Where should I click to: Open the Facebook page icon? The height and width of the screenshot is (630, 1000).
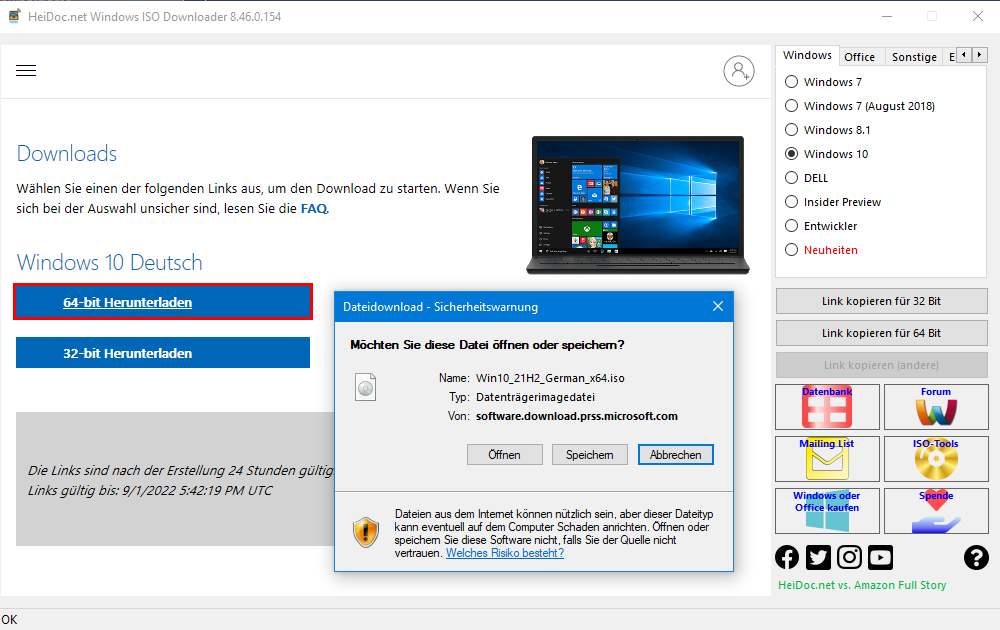(x=787, y=557)
